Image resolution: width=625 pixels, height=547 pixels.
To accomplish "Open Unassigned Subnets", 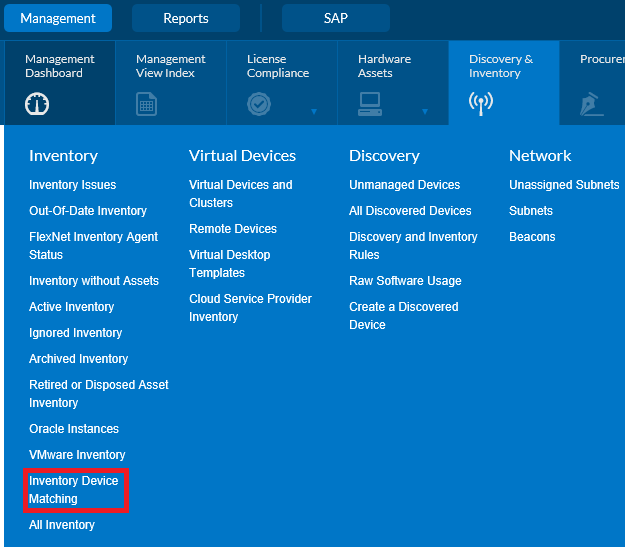I will click(564, 185).
